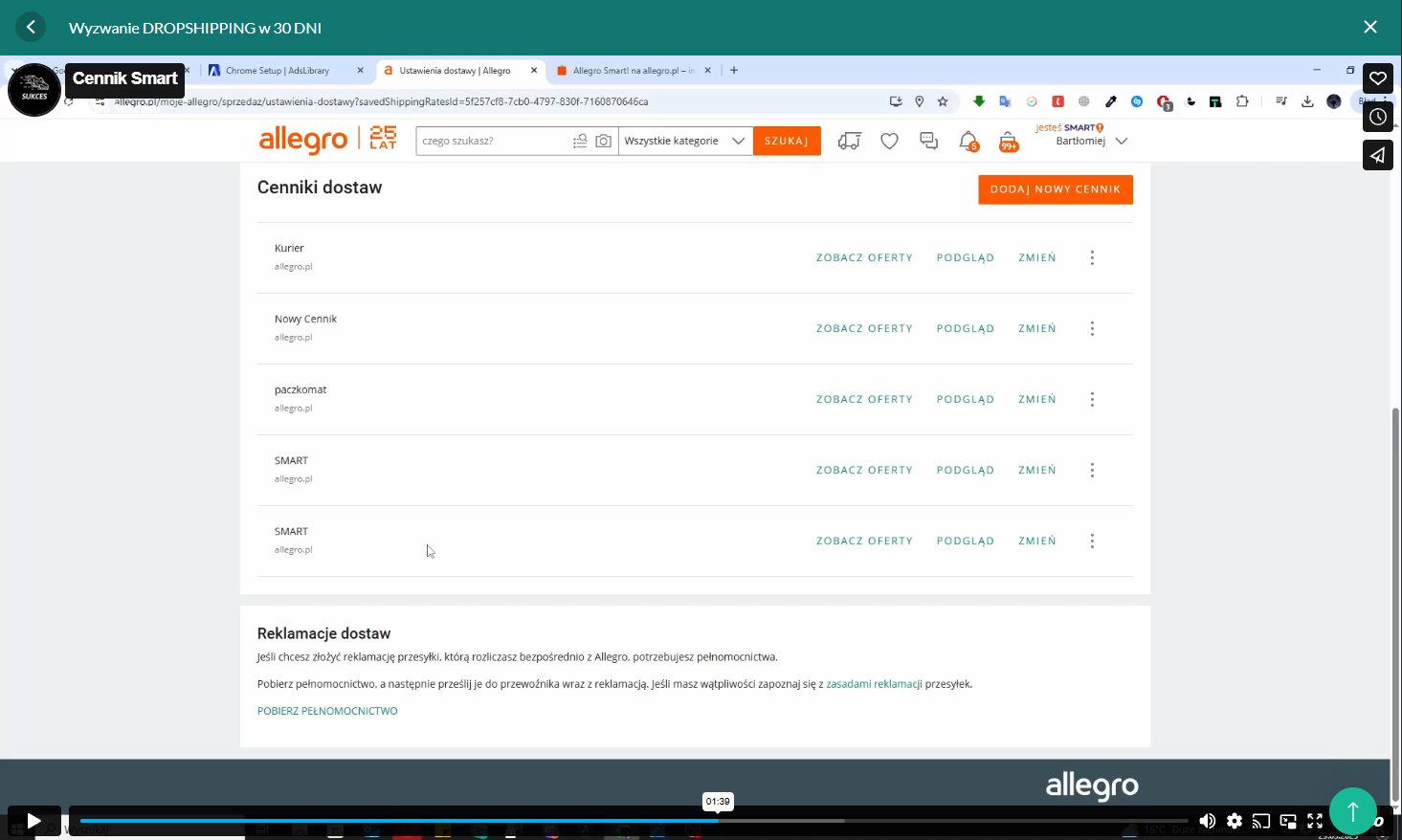Viewport: 1402px width, 840px height.
Task: Click the camera image search icon
Action: [x=603, y=141]
